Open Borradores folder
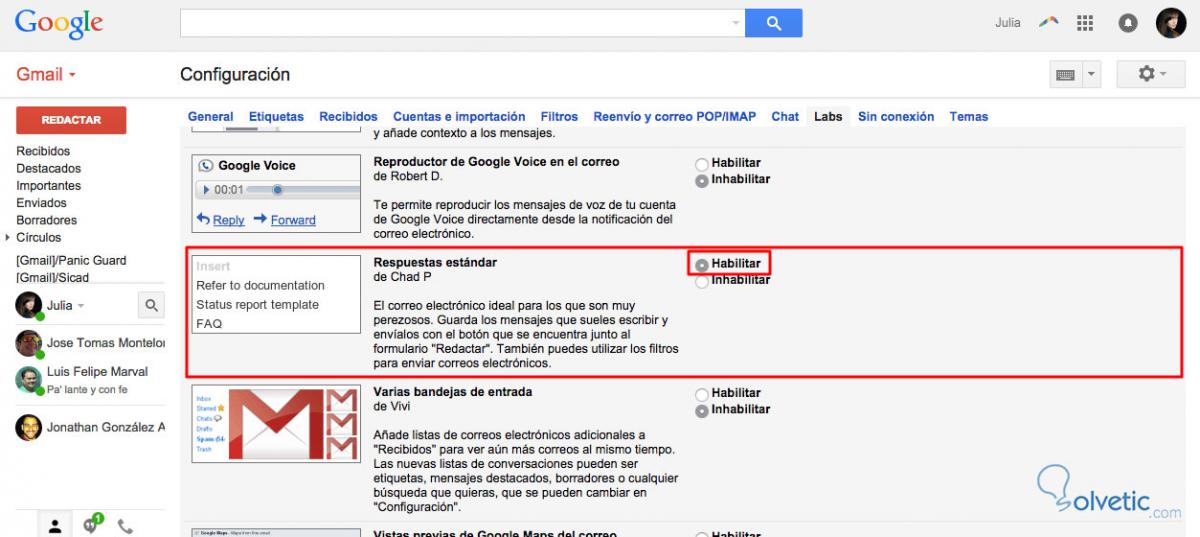1200x537 pixels. (46, 220)
